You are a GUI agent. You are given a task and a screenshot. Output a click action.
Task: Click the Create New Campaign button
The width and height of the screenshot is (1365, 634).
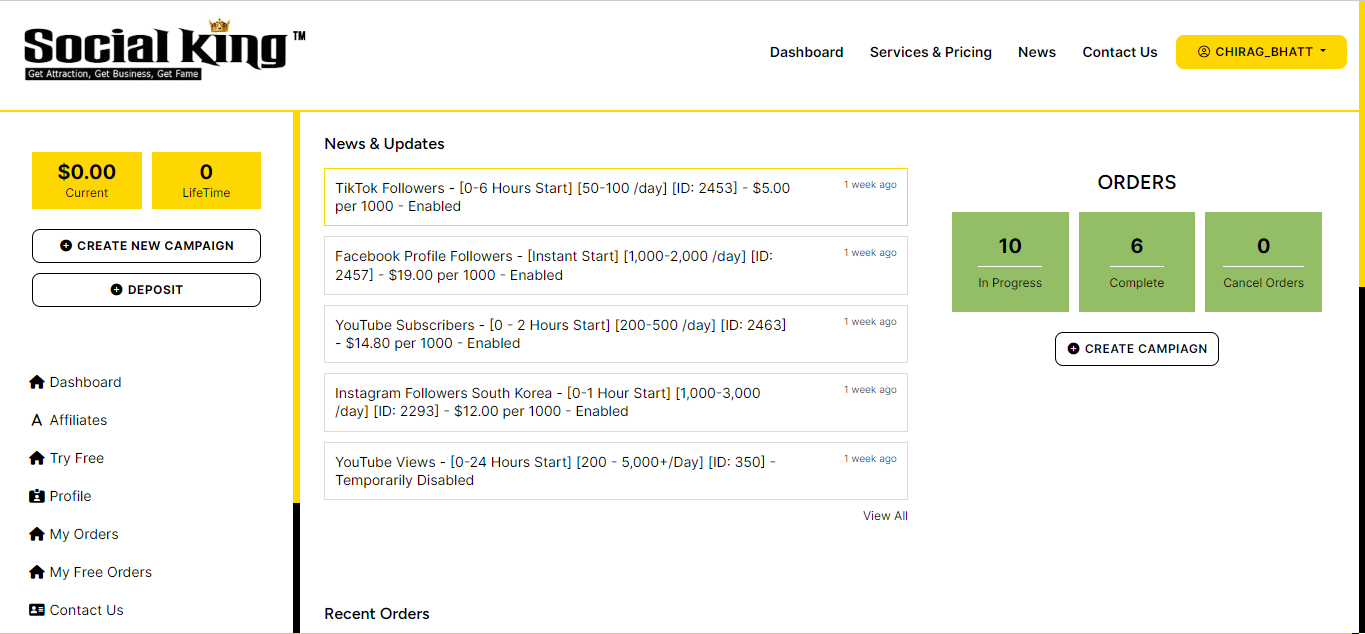click(x=146, y=246)
